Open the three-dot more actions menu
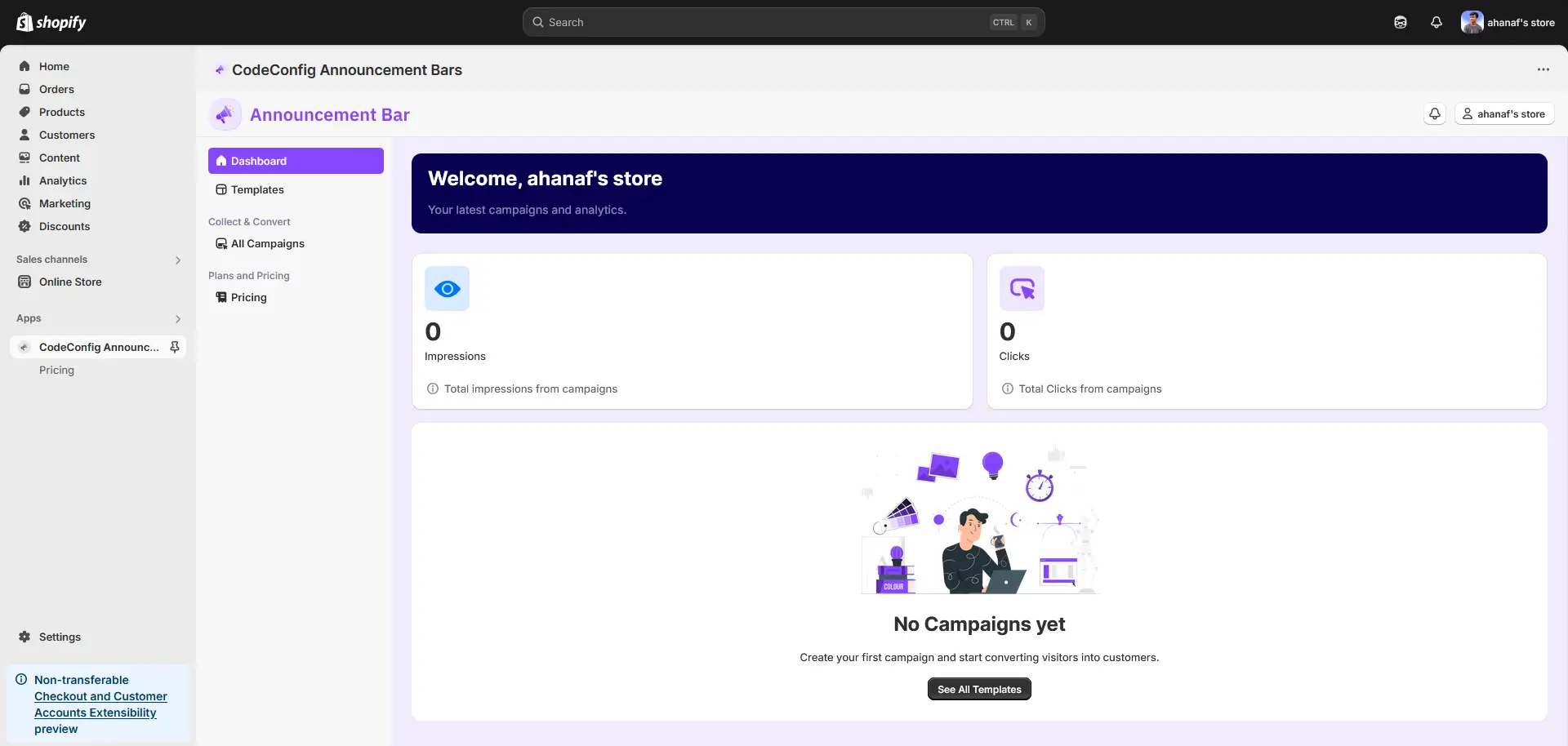 1543,69
